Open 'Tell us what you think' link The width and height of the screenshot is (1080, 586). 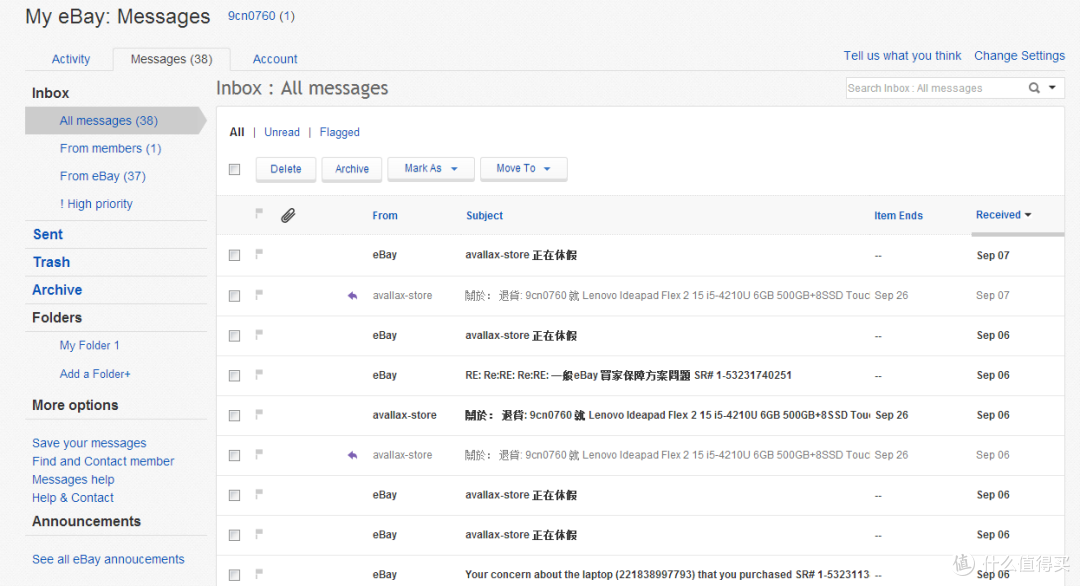point(902,56)
